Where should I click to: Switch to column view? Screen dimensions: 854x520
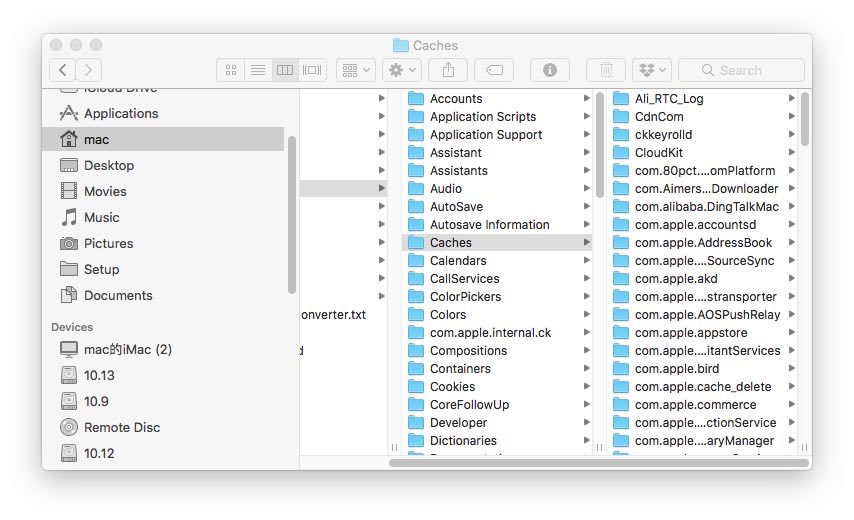pos(285,70)
